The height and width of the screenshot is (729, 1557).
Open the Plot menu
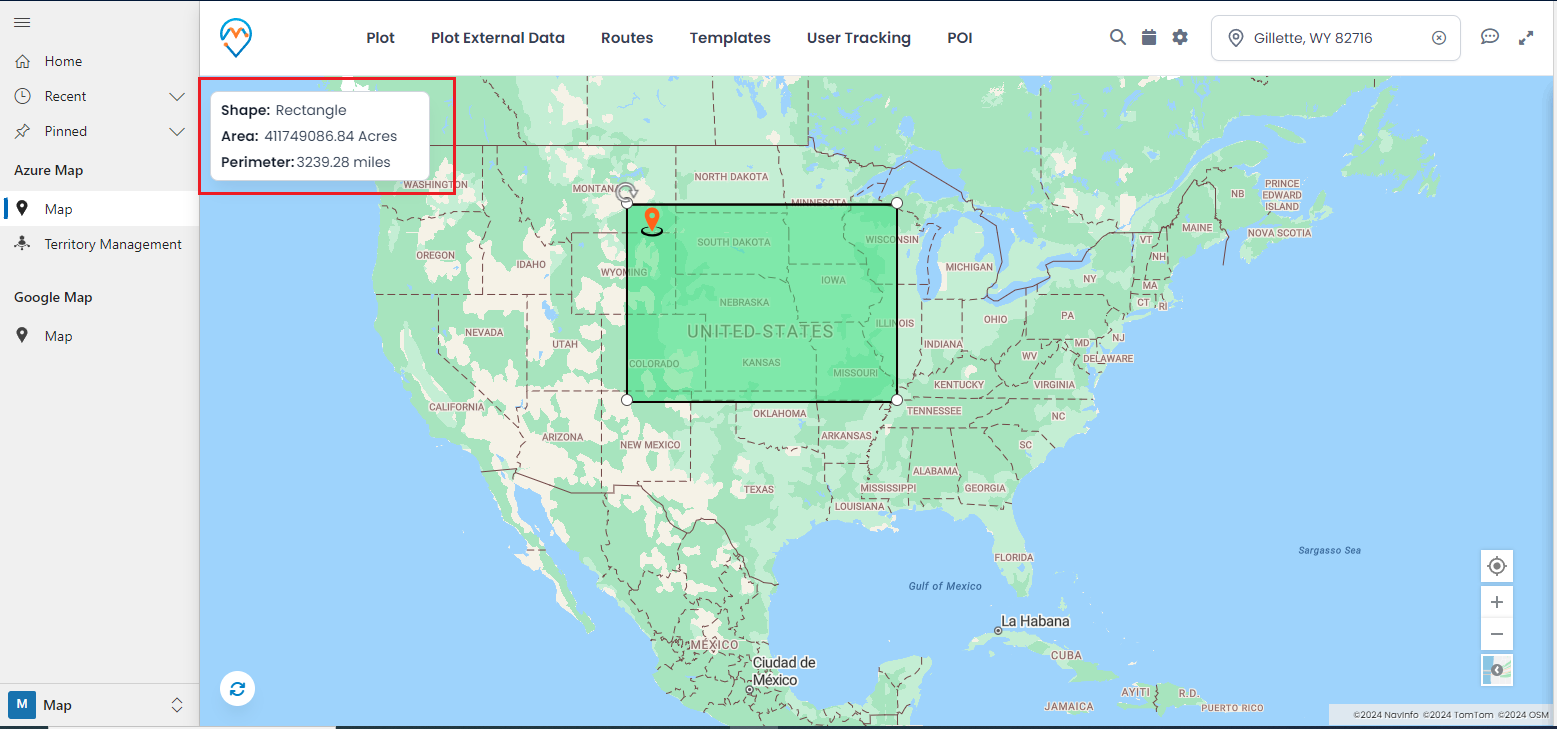380,38
